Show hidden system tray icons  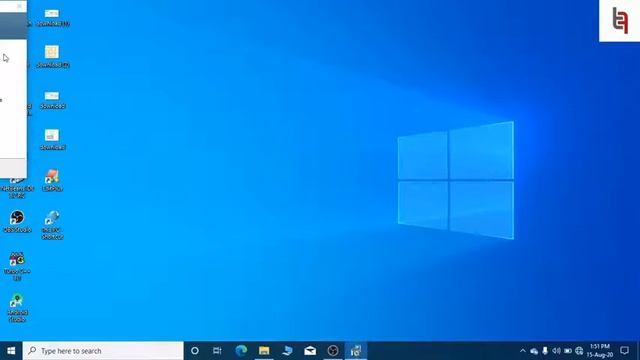tap(522, 351)
